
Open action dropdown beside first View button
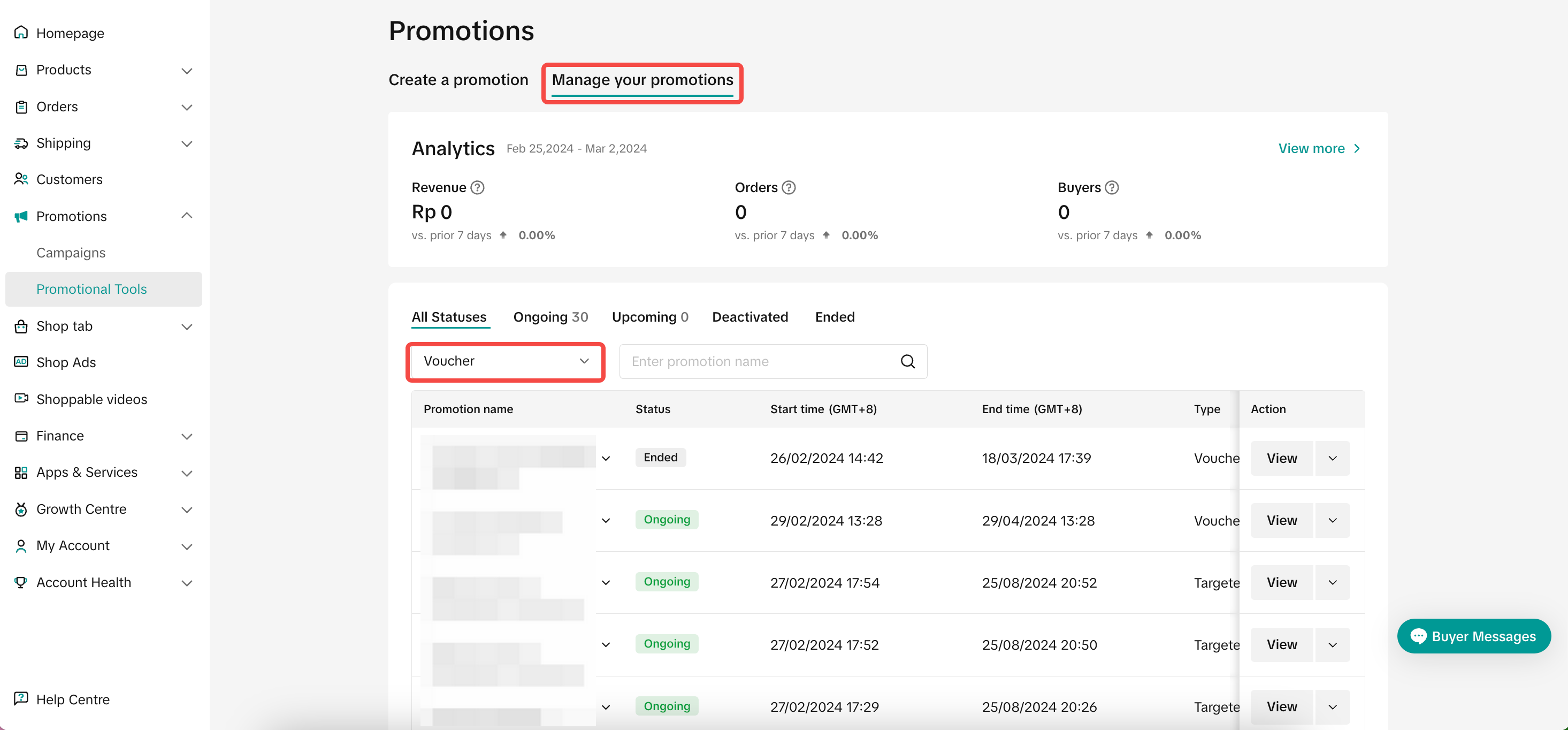[1333, 459]
